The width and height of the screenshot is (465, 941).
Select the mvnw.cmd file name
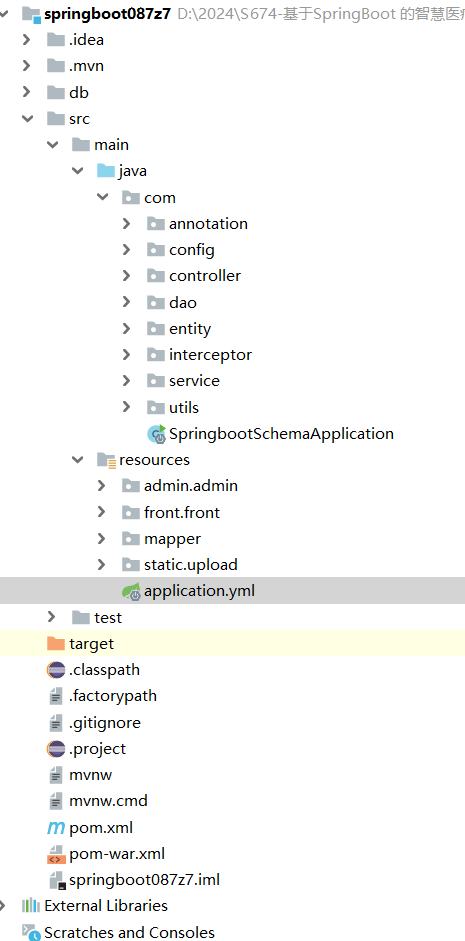(x=108, y=801)
